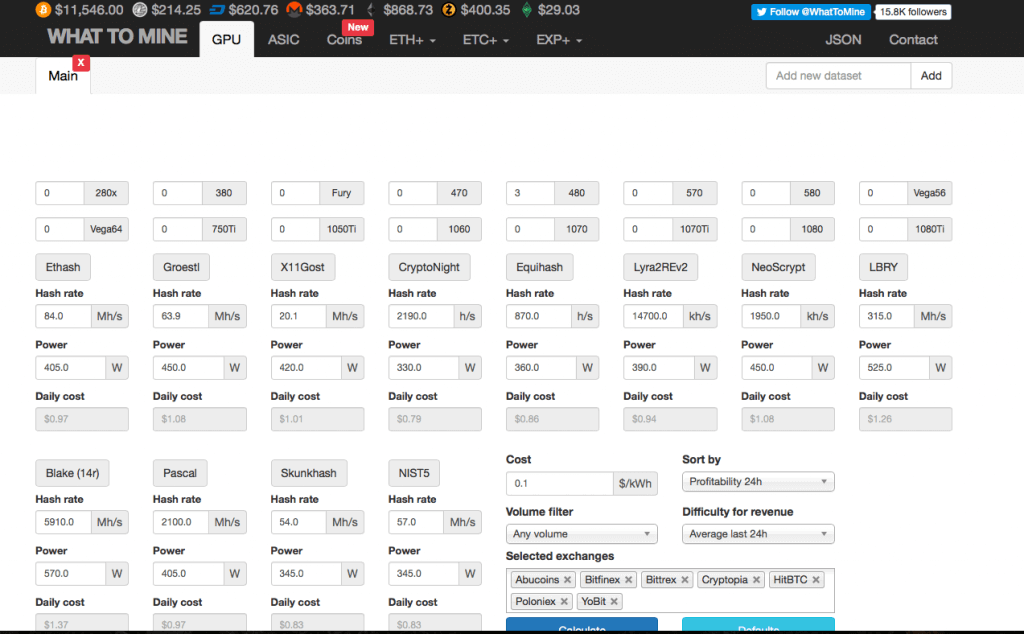Image resolution: width=1024 pixels, height=634 pixels.
Task: Toggle the Skunkhash algorithm button
Action: point(308,473)
